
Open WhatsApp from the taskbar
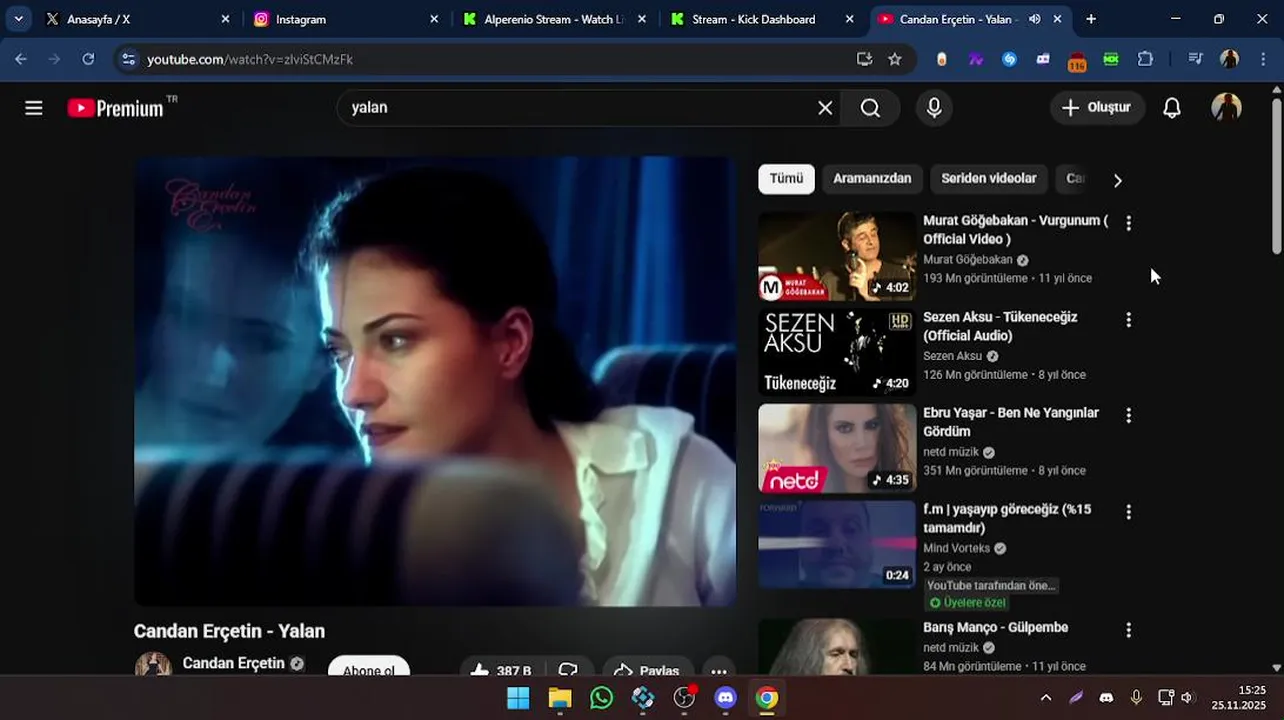pyautogui.click(x=601, y=698)
